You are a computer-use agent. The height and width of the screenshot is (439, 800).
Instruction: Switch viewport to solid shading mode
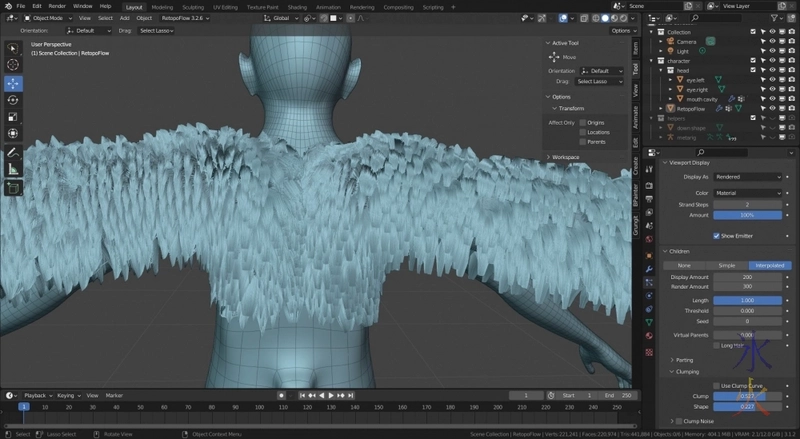pyautogui.click(x=605, y=18)
